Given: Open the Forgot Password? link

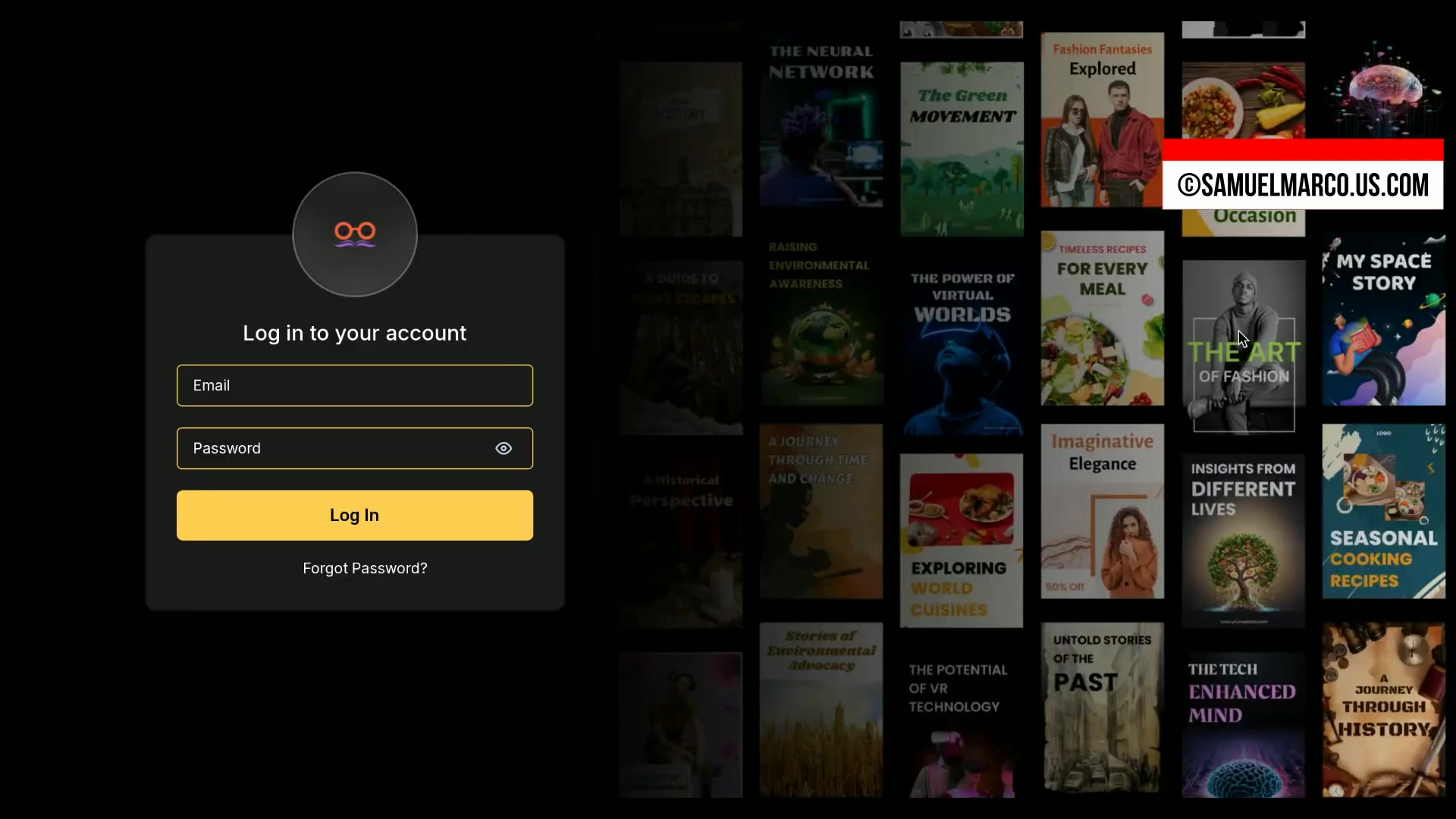Looking at the screenshot, I should point(365,568).
